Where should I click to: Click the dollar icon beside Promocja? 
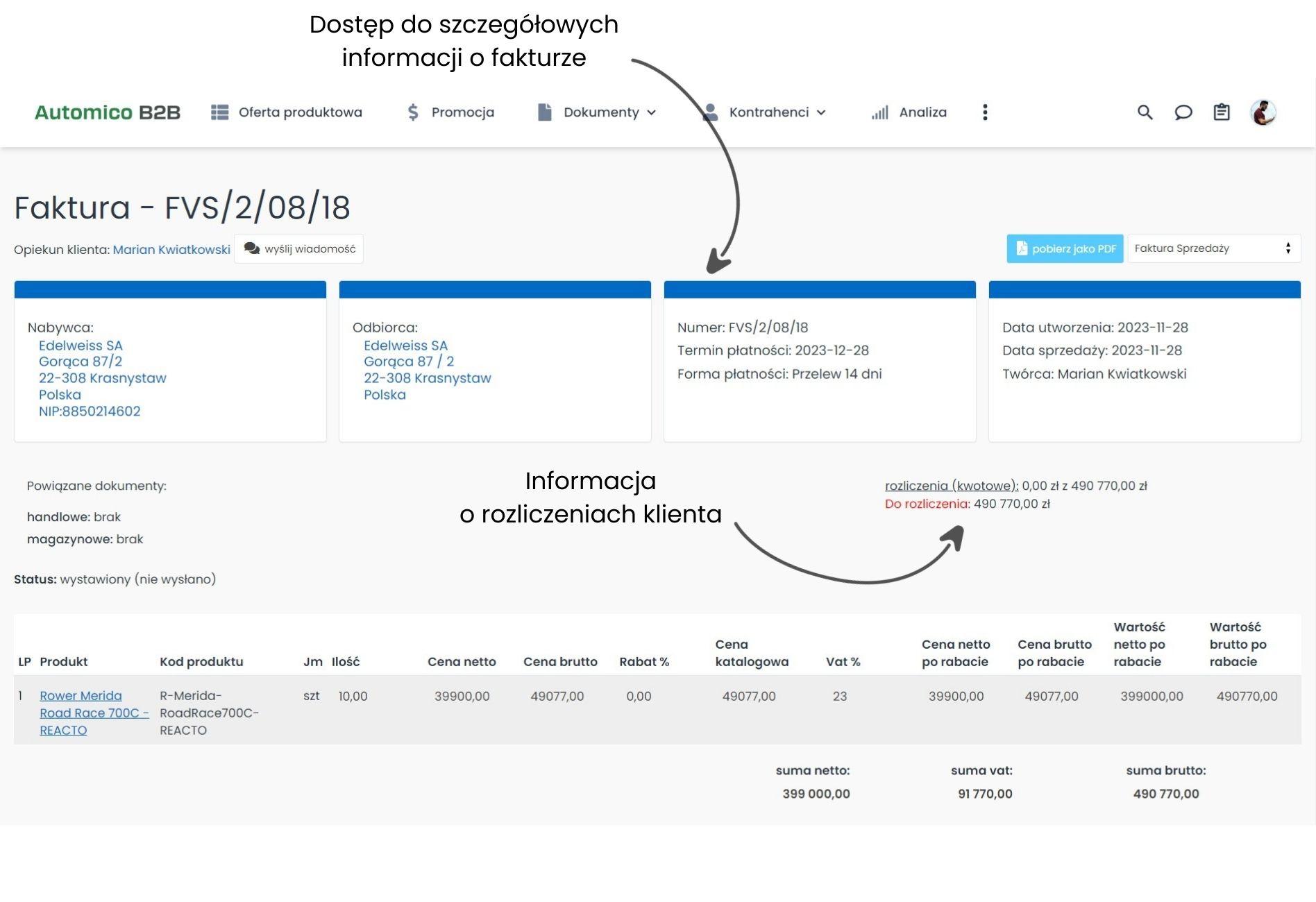point(413,112)
